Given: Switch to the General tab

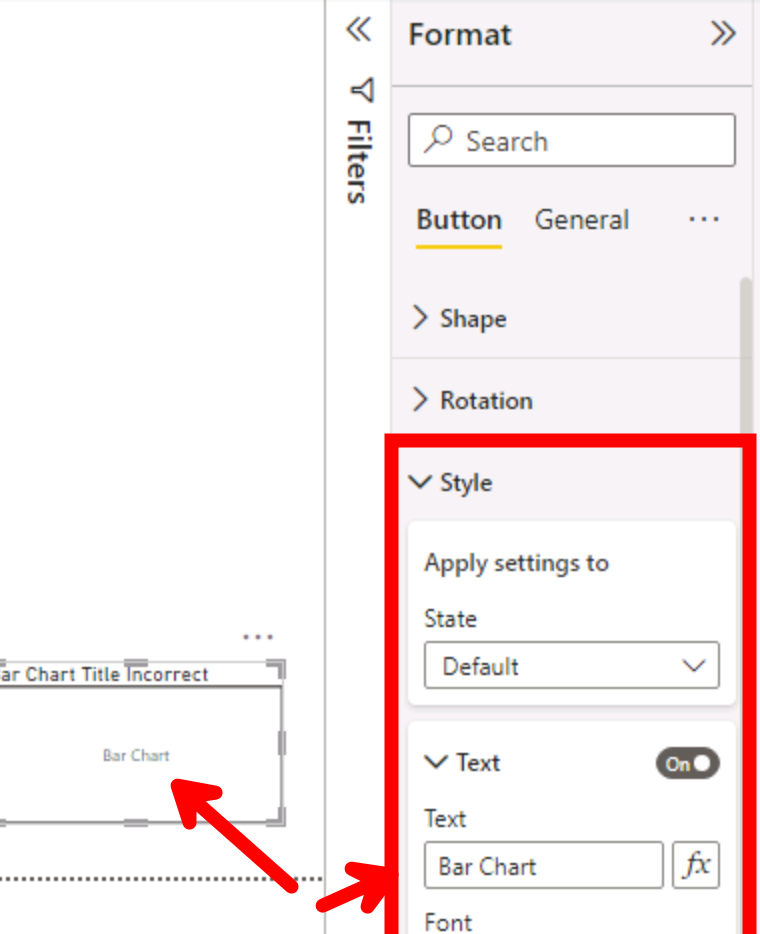Looking at the screenshot, I should coord(582,220).
